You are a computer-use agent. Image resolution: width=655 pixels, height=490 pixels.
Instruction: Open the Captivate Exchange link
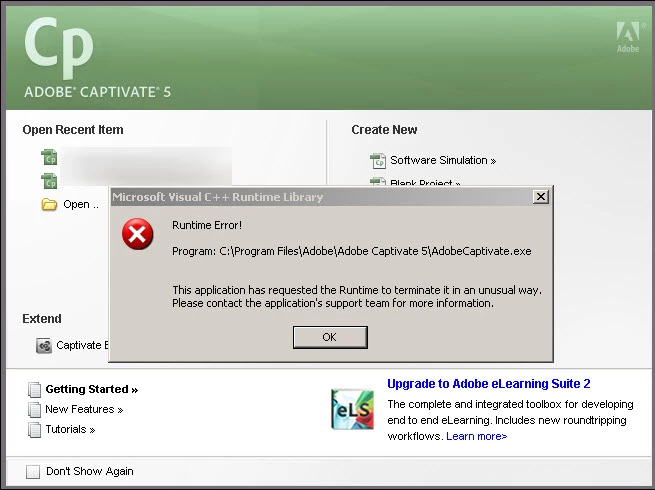tap(82, 345)
